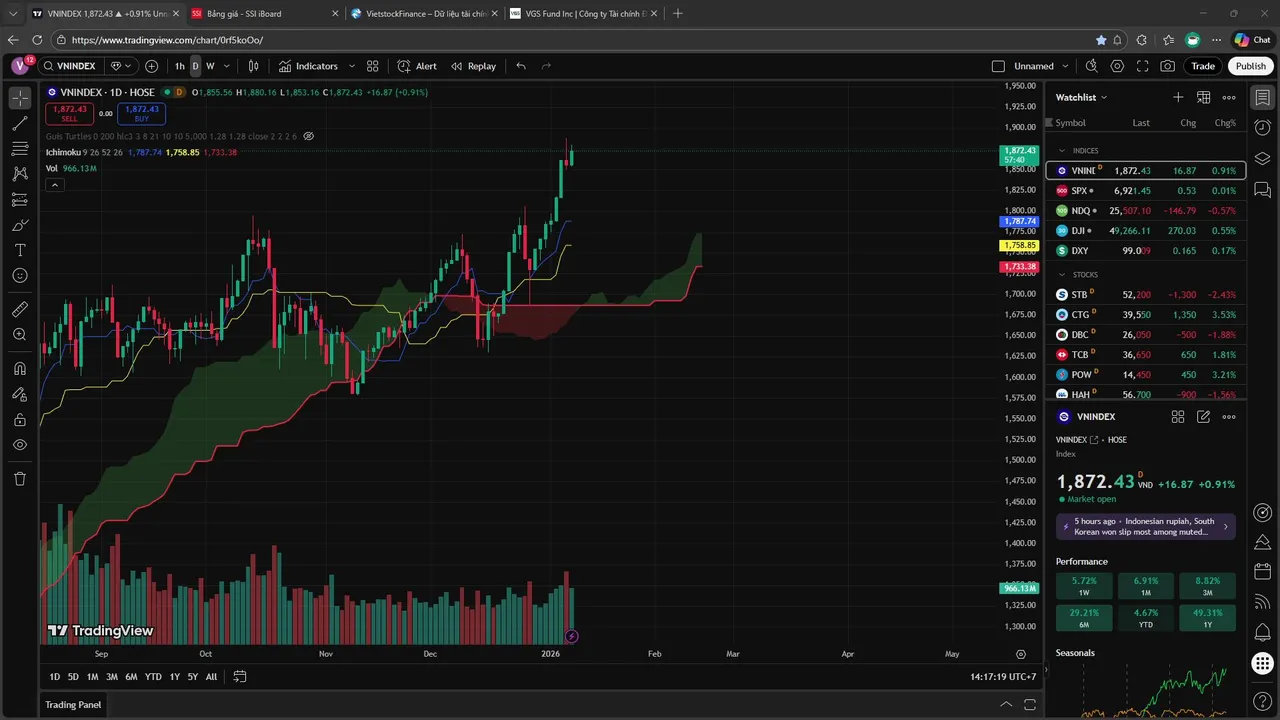Open Watchlist advanced view table icon

tap(1204, 97)
